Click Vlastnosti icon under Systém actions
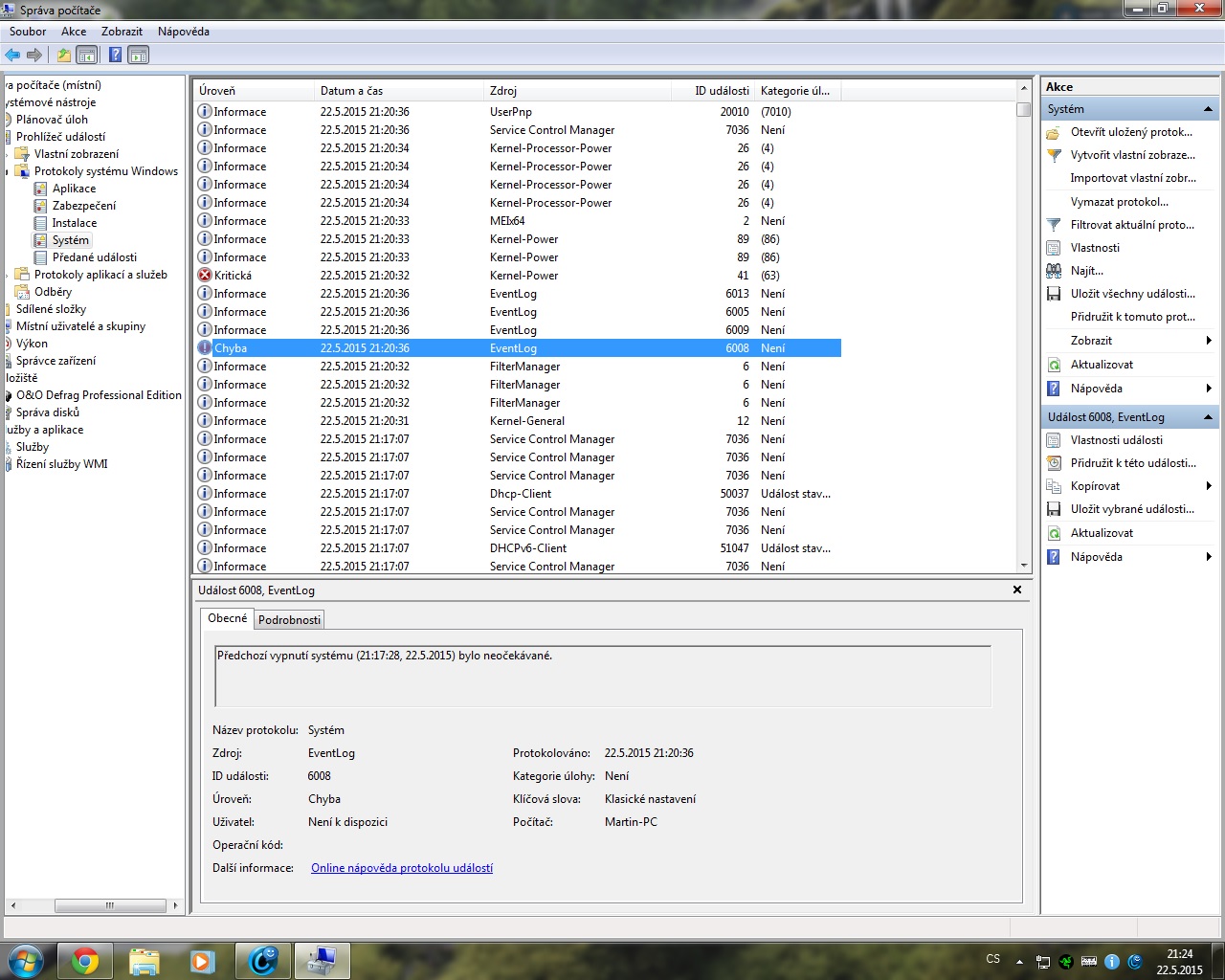 pos(1054,248)
